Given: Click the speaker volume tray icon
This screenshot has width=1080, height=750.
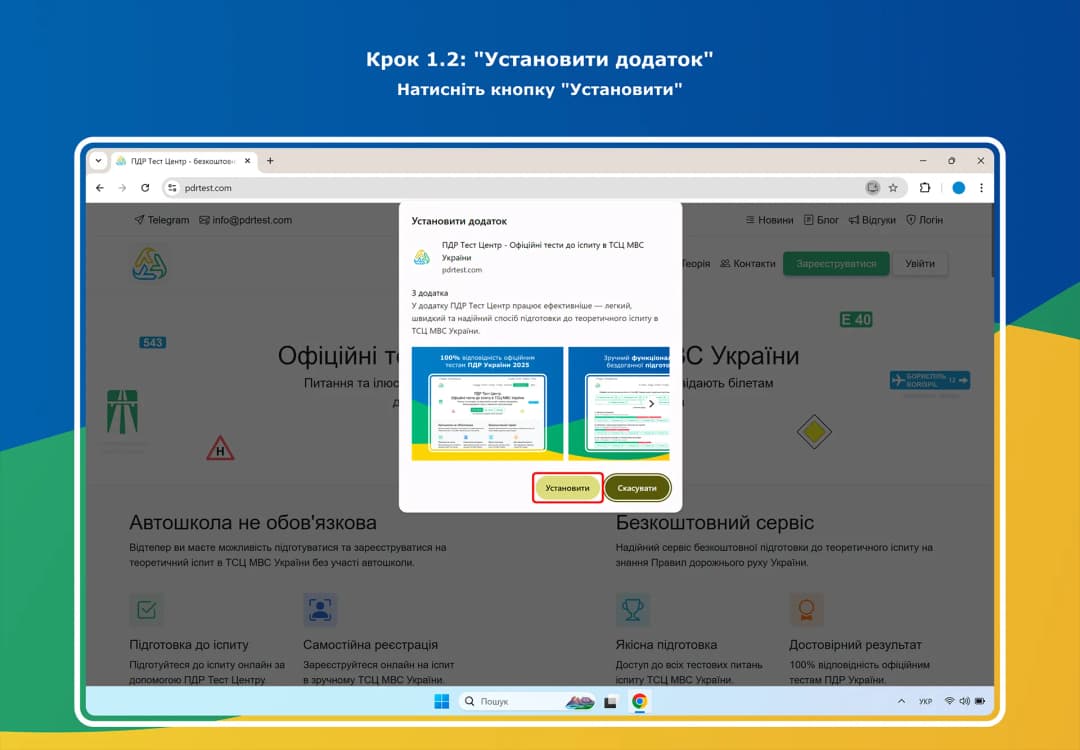Looking at the screenshot, I should (x=964, y=701).
